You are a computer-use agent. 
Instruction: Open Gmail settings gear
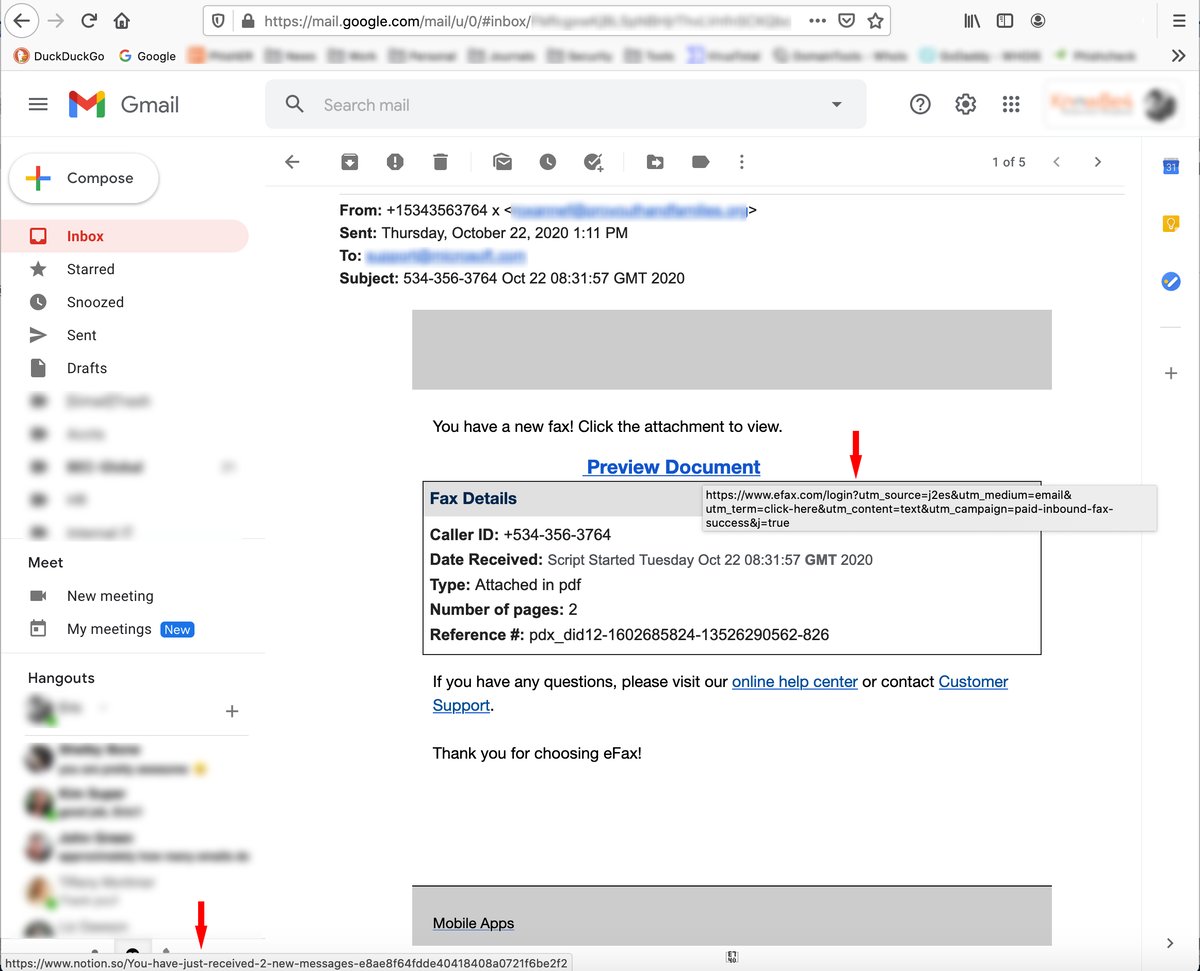[x=965, y=103]
